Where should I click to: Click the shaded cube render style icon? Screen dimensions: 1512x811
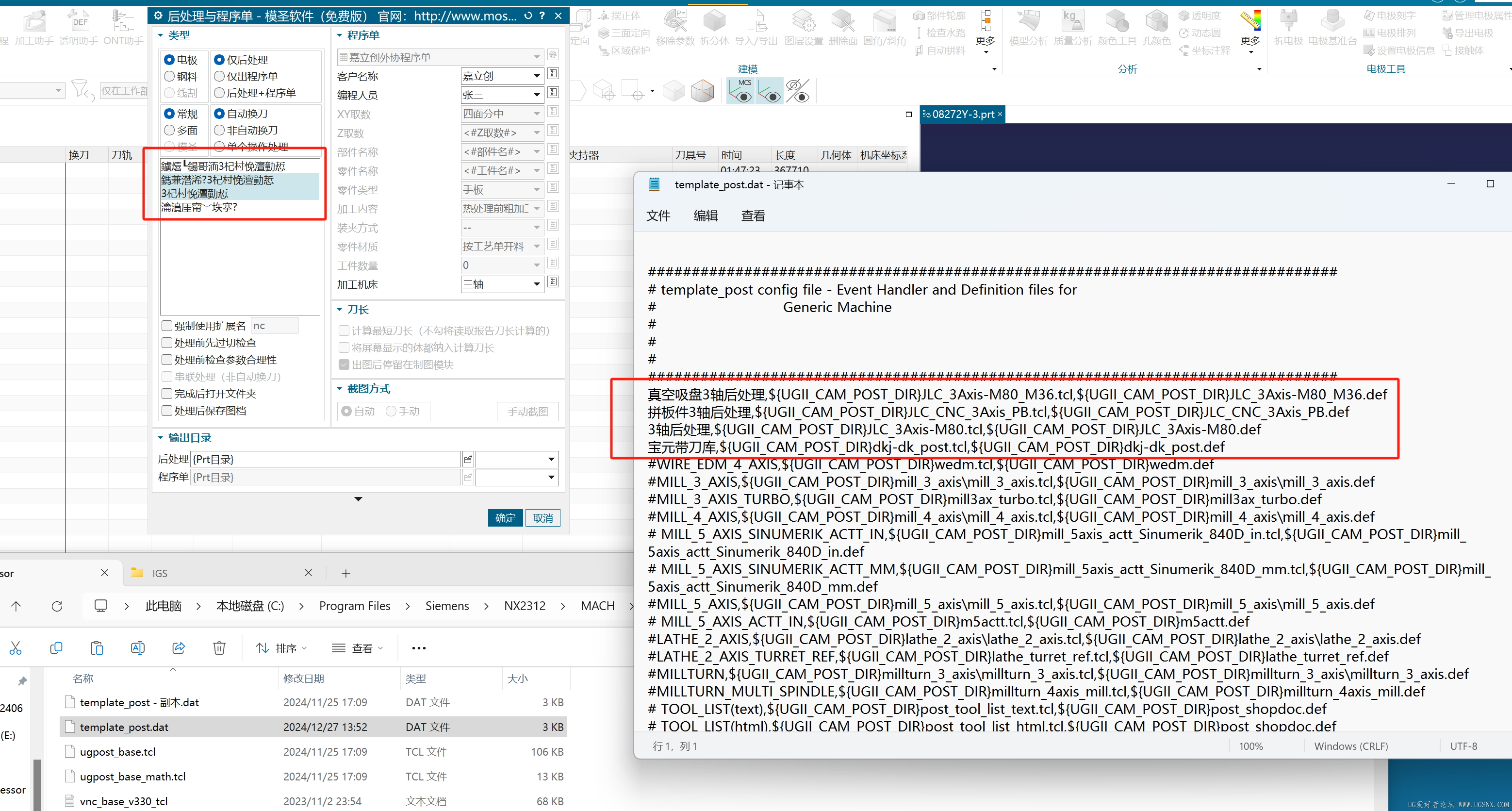pos(702,91)
